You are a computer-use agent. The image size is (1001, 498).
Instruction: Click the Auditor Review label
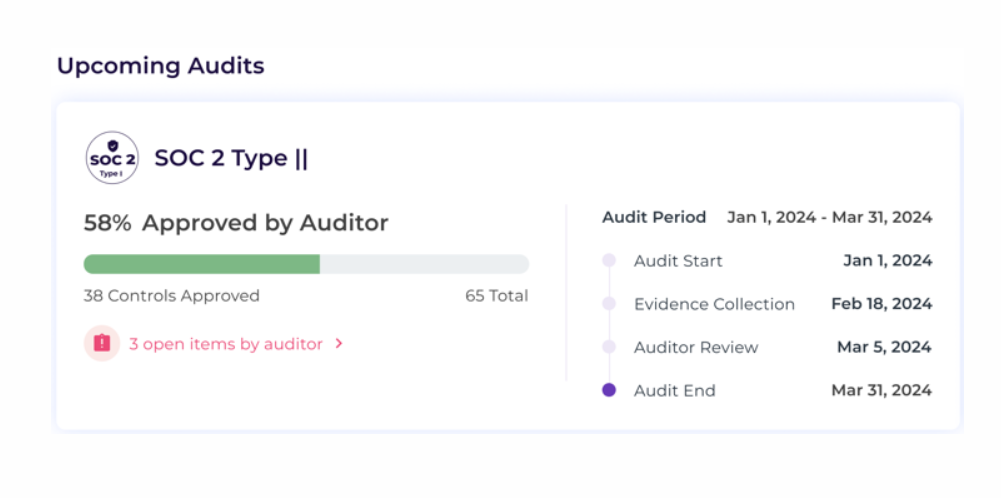point(696,347)
